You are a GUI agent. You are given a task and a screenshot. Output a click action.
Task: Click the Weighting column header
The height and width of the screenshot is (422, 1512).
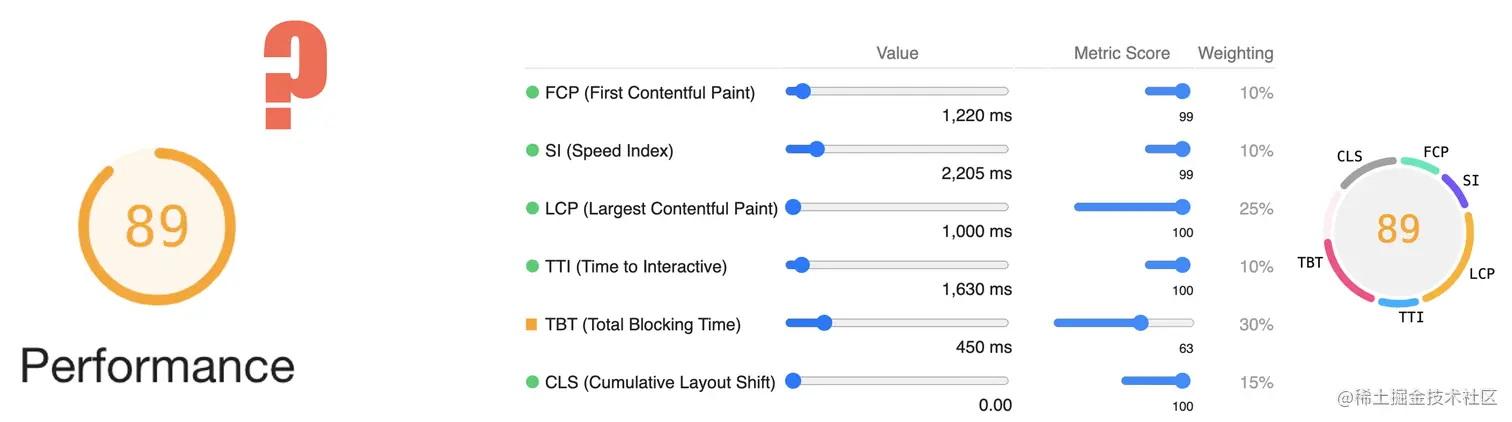pyautogui.click(x=1235, y=53)
